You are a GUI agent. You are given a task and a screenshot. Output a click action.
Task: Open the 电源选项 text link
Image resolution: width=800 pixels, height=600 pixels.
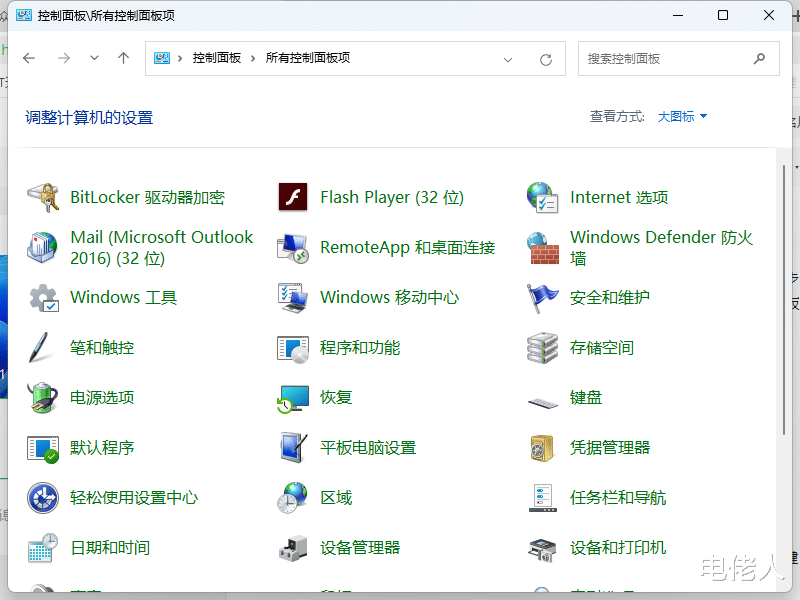tap(102, 397)
